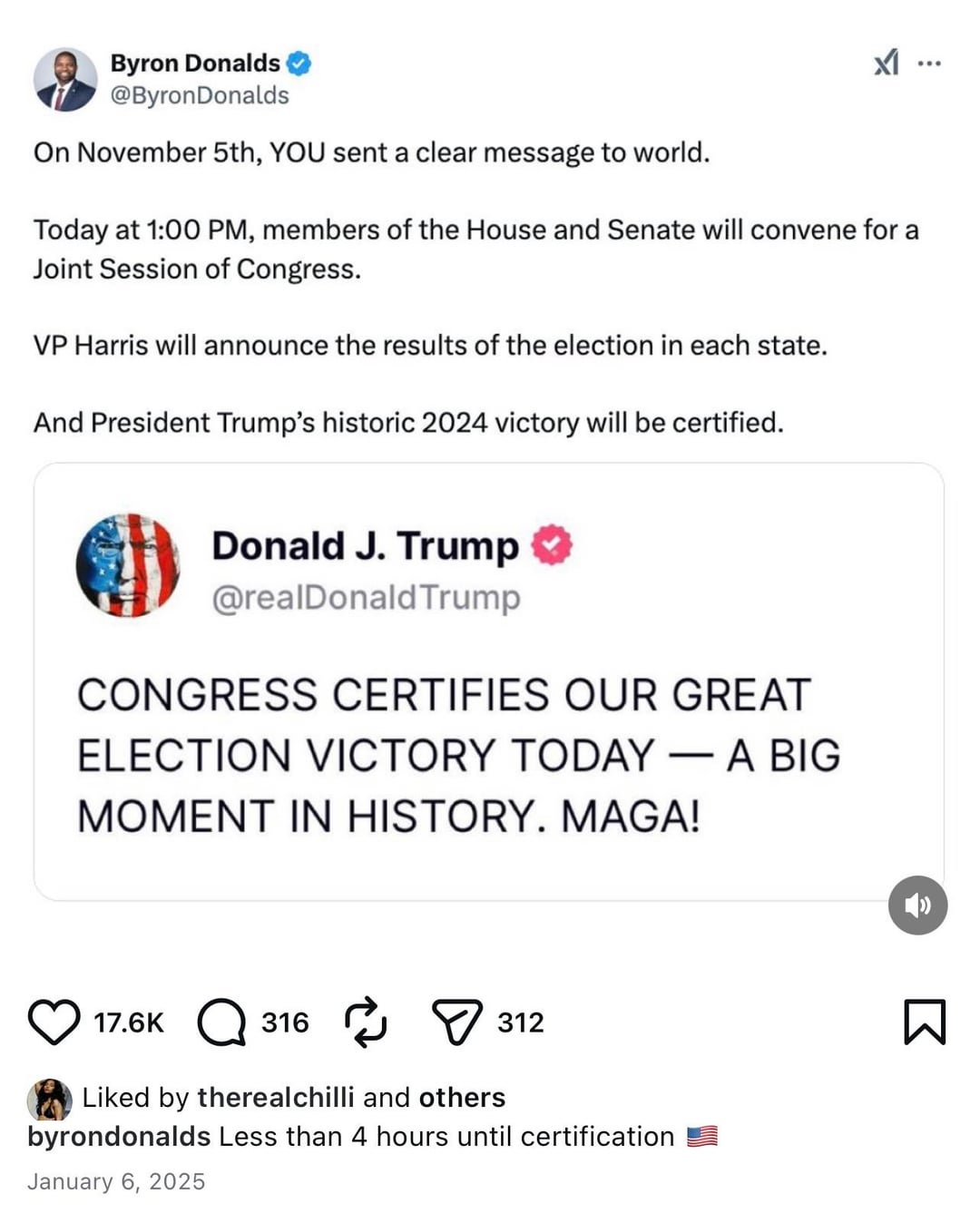The width and height of the screenshot is (980, 1213).
Task: Open therealchilli's profile from likes
Action: coord(276,1098)
